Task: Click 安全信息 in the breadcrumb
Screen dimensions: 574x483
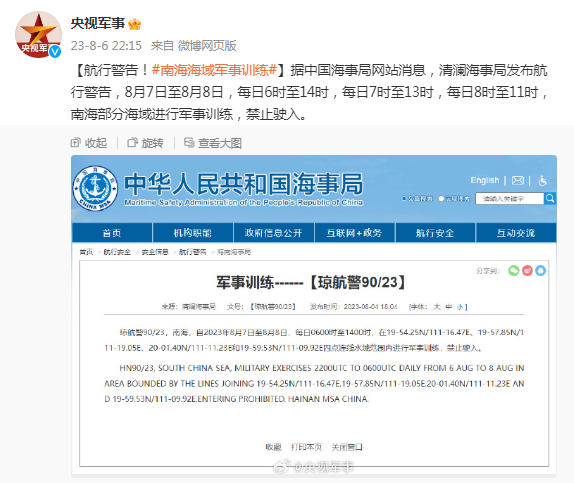Action: [155, 252]
